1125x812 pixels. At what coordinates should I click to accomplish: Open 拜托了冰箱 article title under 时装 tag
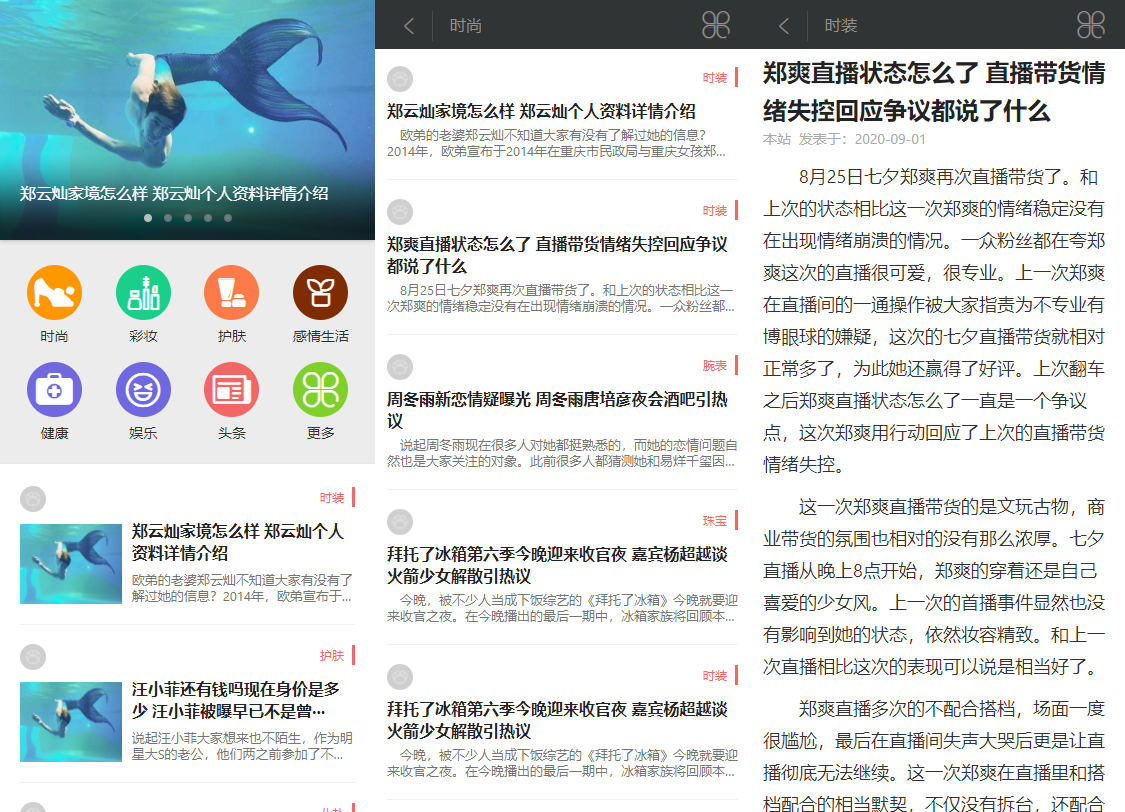[557, 720]
